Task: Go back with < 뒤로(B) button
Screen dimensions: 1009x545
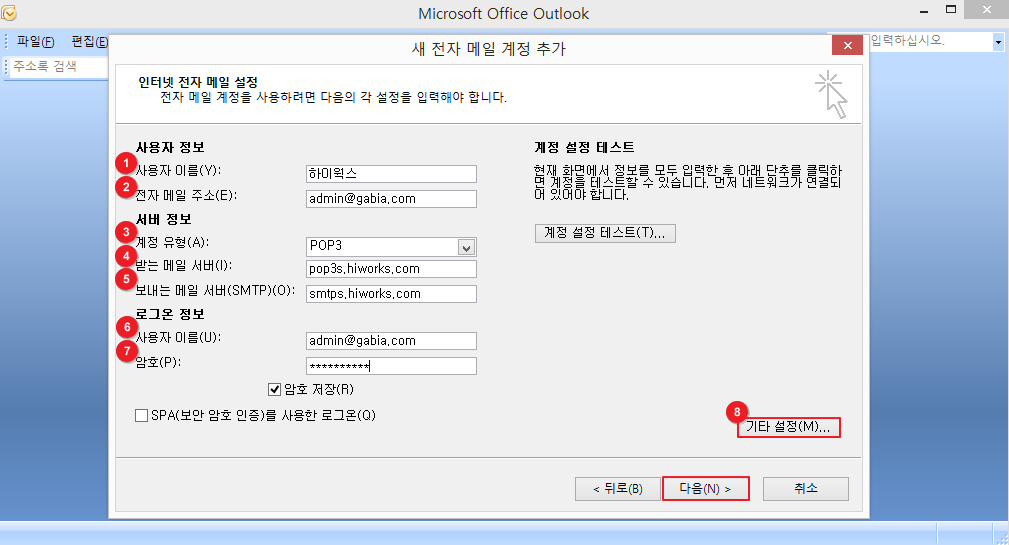Action: [x=618, y=489]
